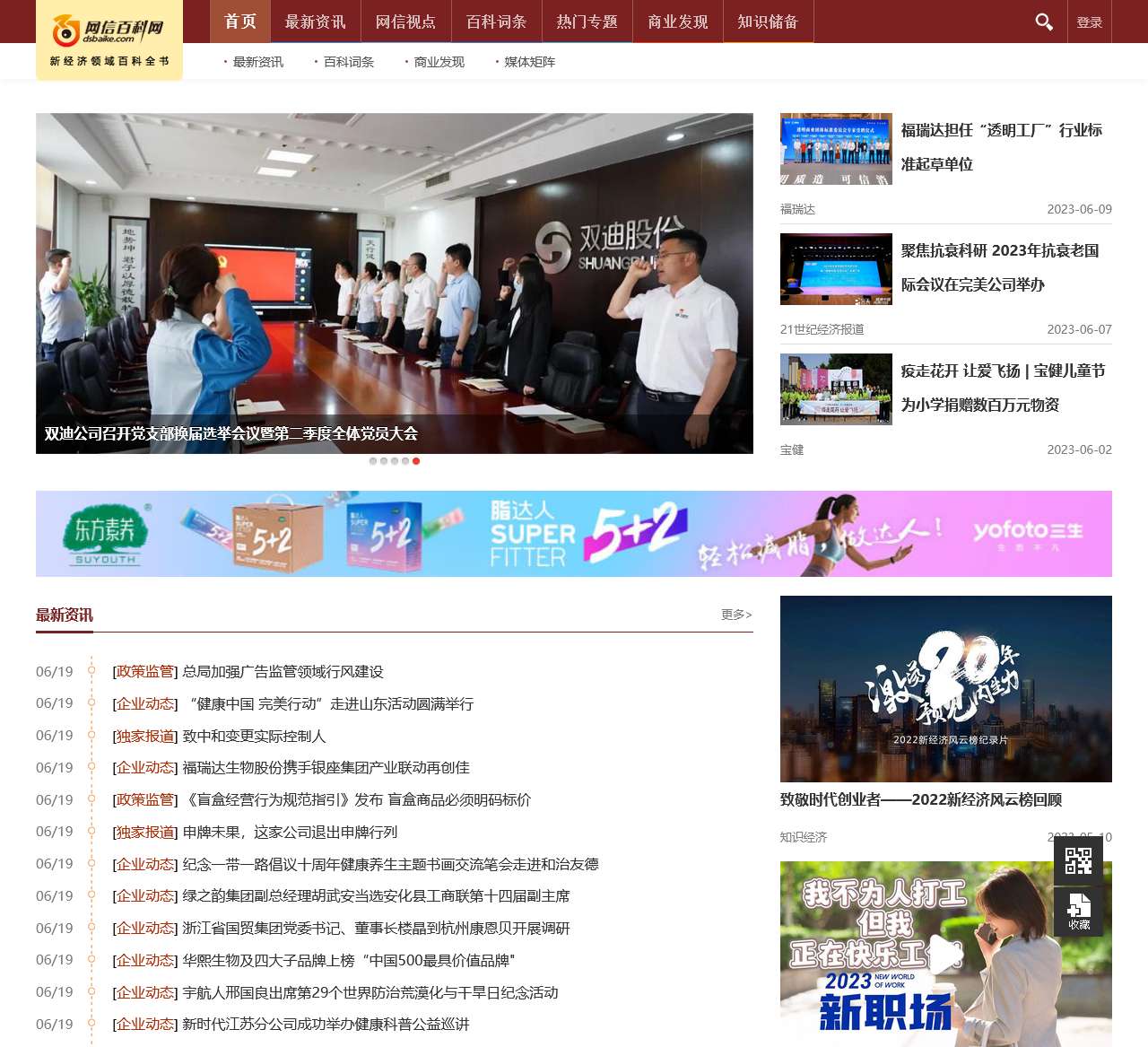Open the 2022新经济风云榜 documentary image

pos(945,689)
